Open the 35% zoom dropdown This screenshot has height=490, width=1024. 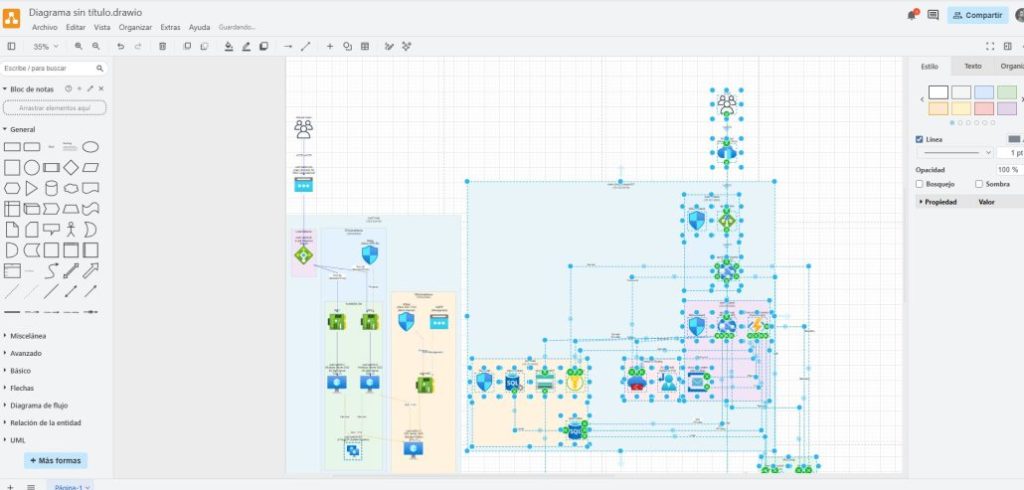tap(45, 46)
